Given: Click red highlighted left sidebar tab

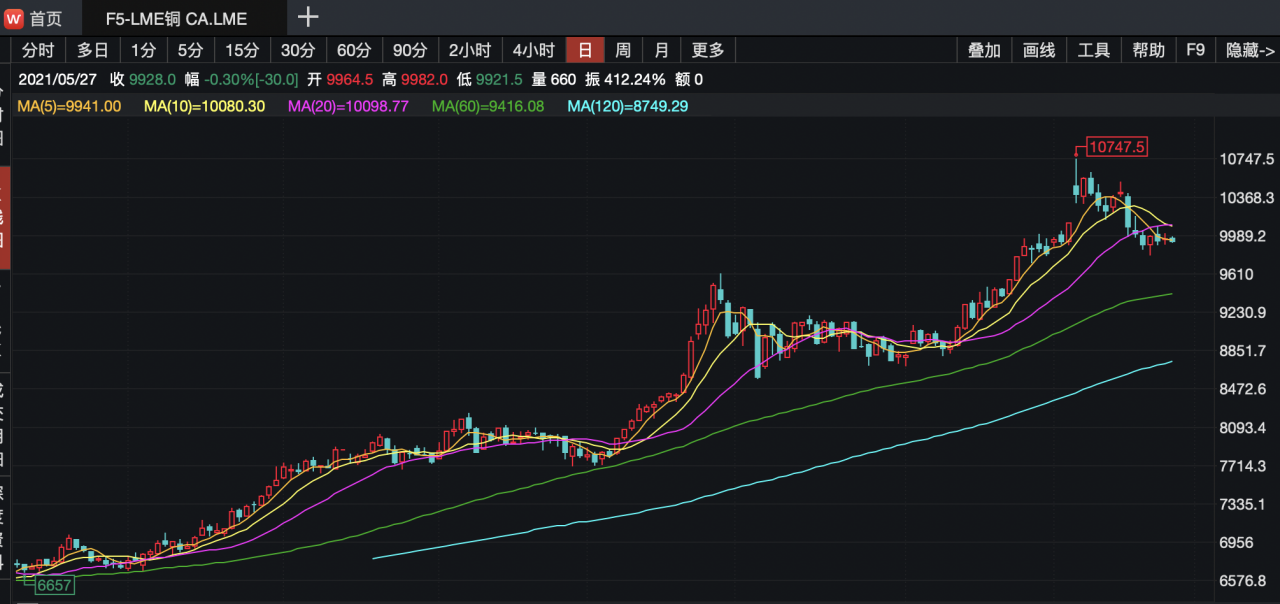Looking at the screenshot, I should pyautogui.click(x=4, y=218).
